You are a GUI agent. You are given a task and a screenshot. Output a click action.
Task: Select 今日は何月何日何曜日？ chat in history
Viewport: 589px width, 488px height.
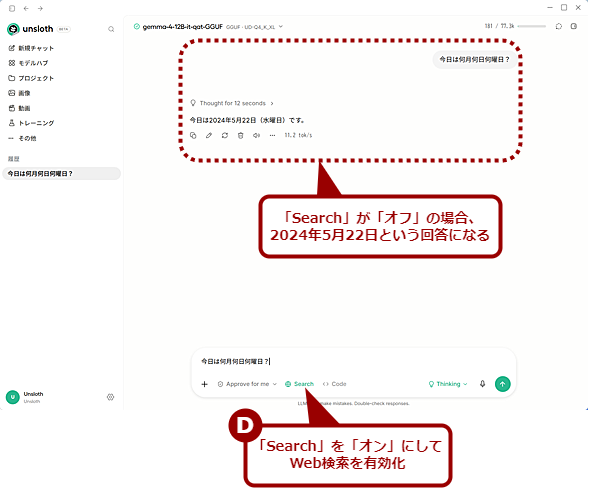click(x=61, y=174)
